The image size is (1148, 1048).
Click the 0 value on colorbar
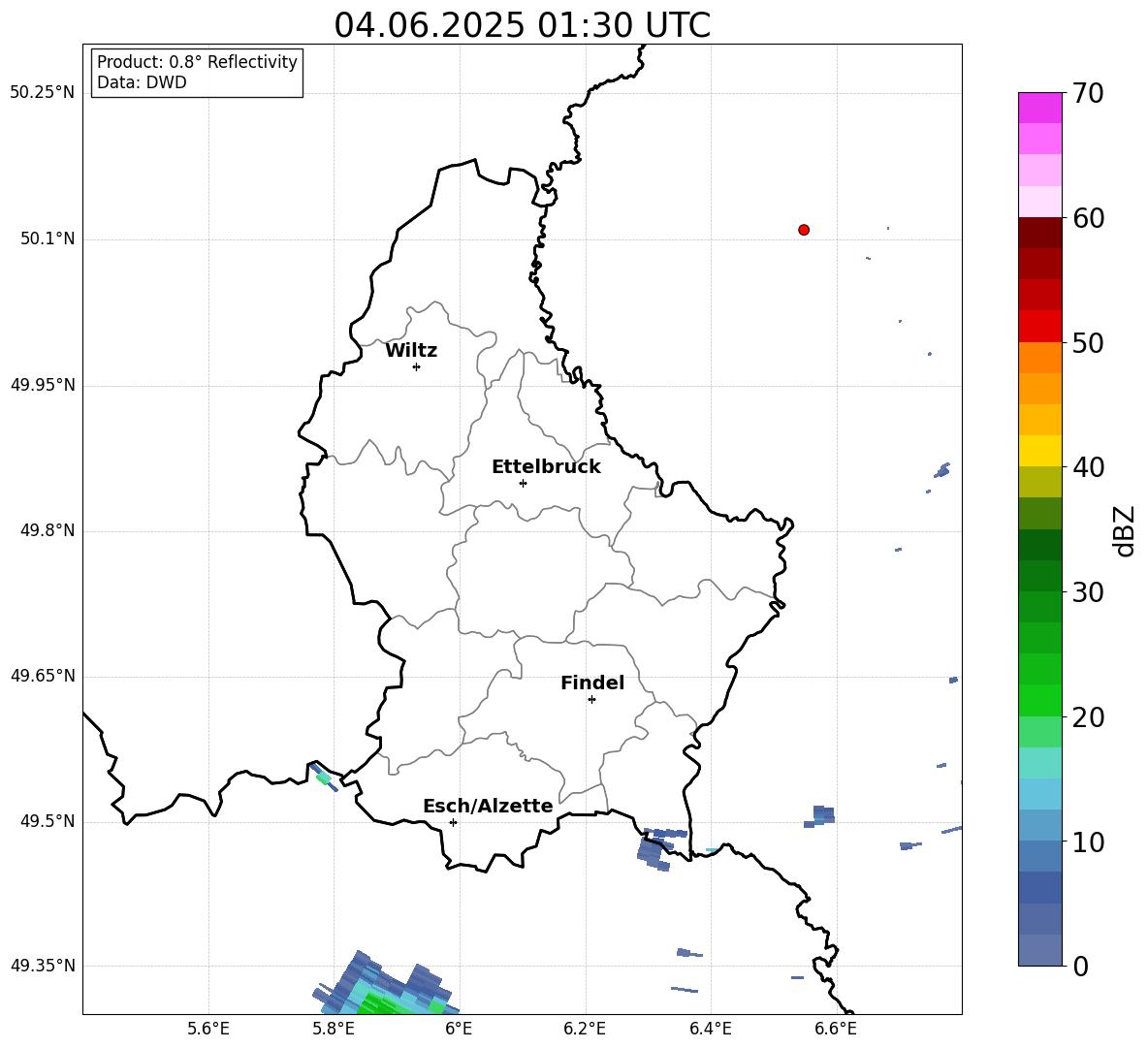click(x=1080, y=967)
